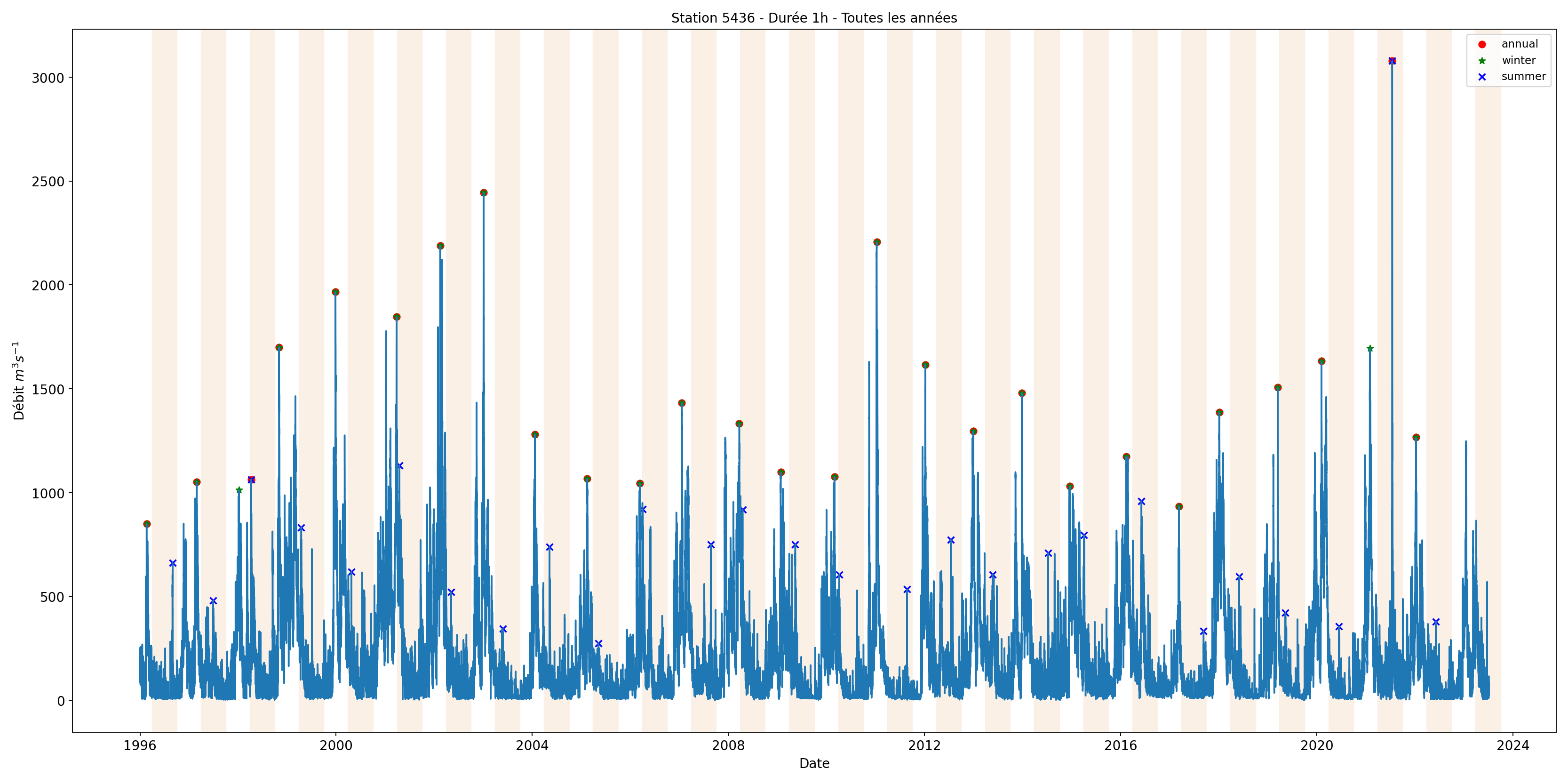The width and height of the screenshot is (1568, 784).
Task: Click the 'winter' legend label text
Action: [x=1518, y=60]
